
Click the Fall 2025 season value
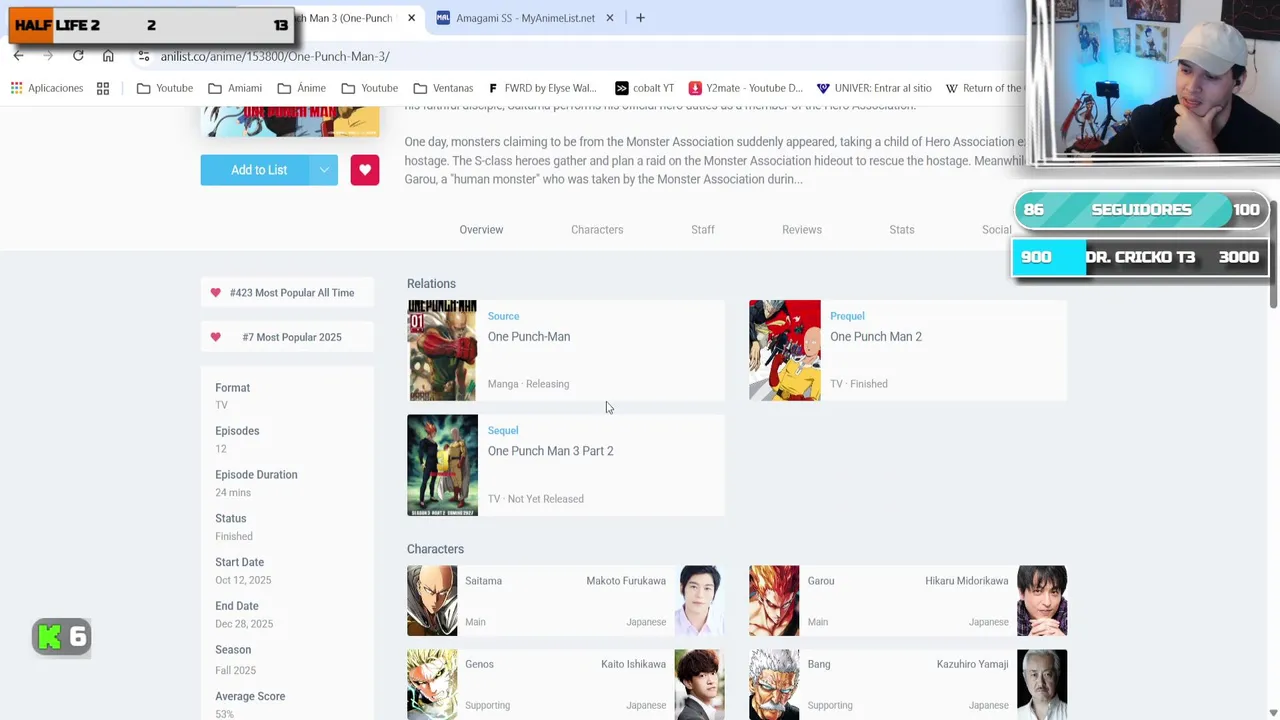pos(236,671)
